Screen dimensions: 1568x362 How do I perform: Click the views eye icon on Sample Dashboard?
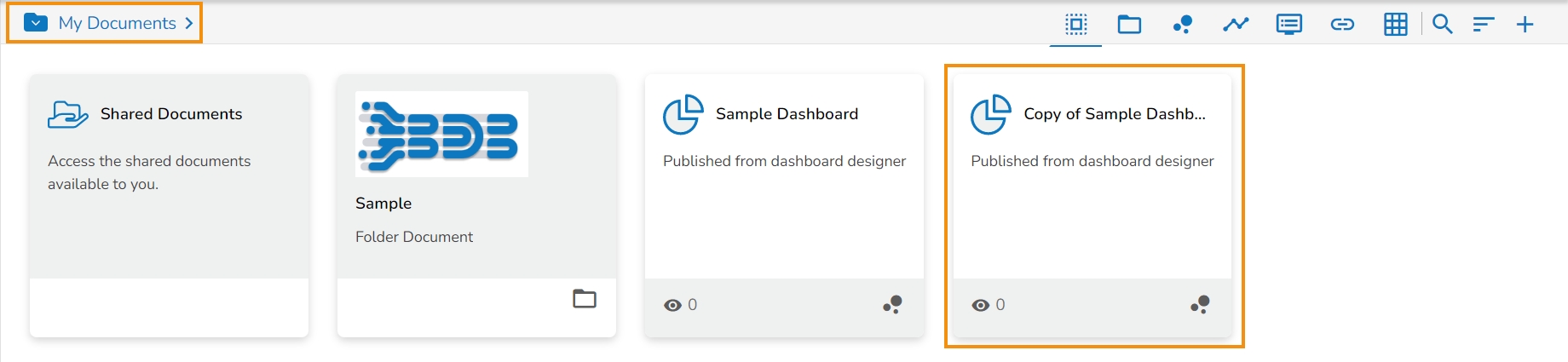click(x=672, y=305)
